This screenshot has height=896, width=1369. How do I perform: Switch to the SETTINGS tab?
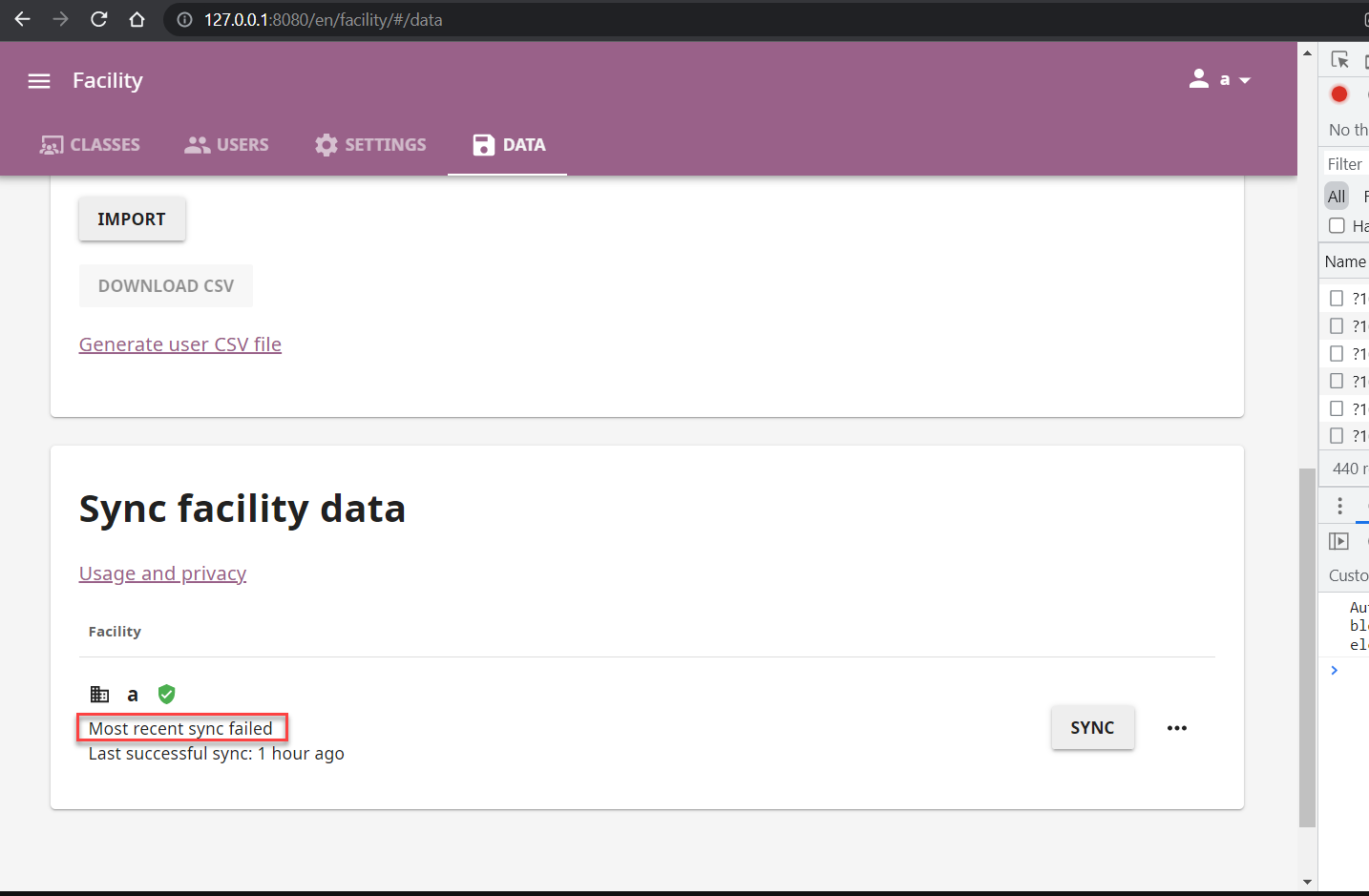369,144
